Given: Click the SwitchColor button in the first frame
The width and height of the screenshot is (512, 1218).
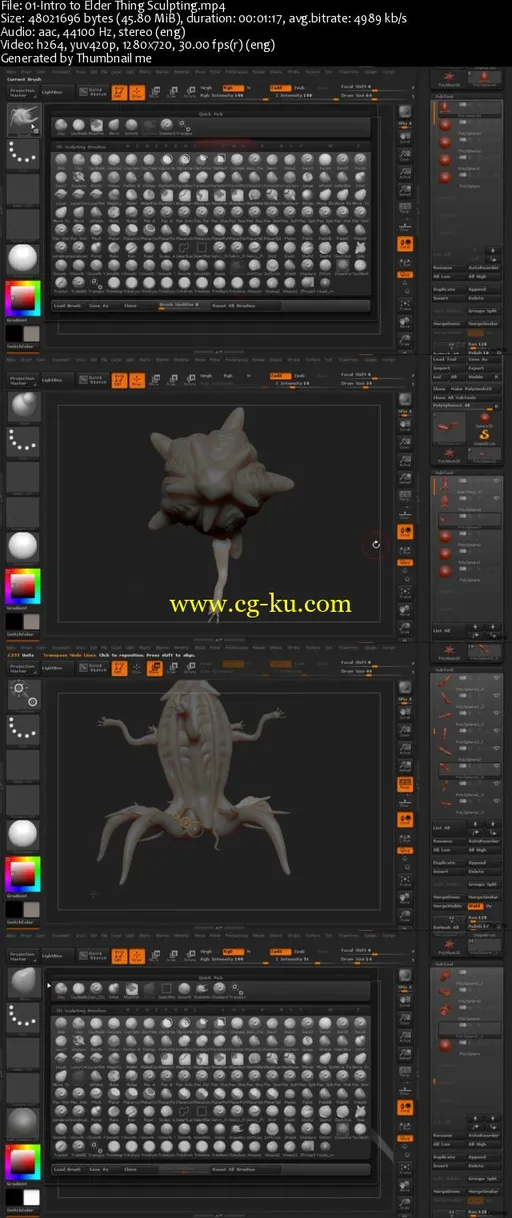Looking at the screenshot, I should tap(20, 346).
